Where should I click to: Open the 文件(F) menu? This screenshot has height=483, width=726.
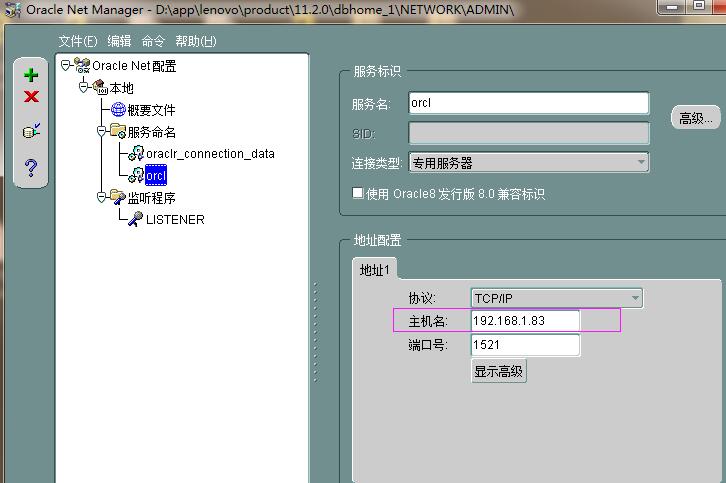click(x=78, y=41)
